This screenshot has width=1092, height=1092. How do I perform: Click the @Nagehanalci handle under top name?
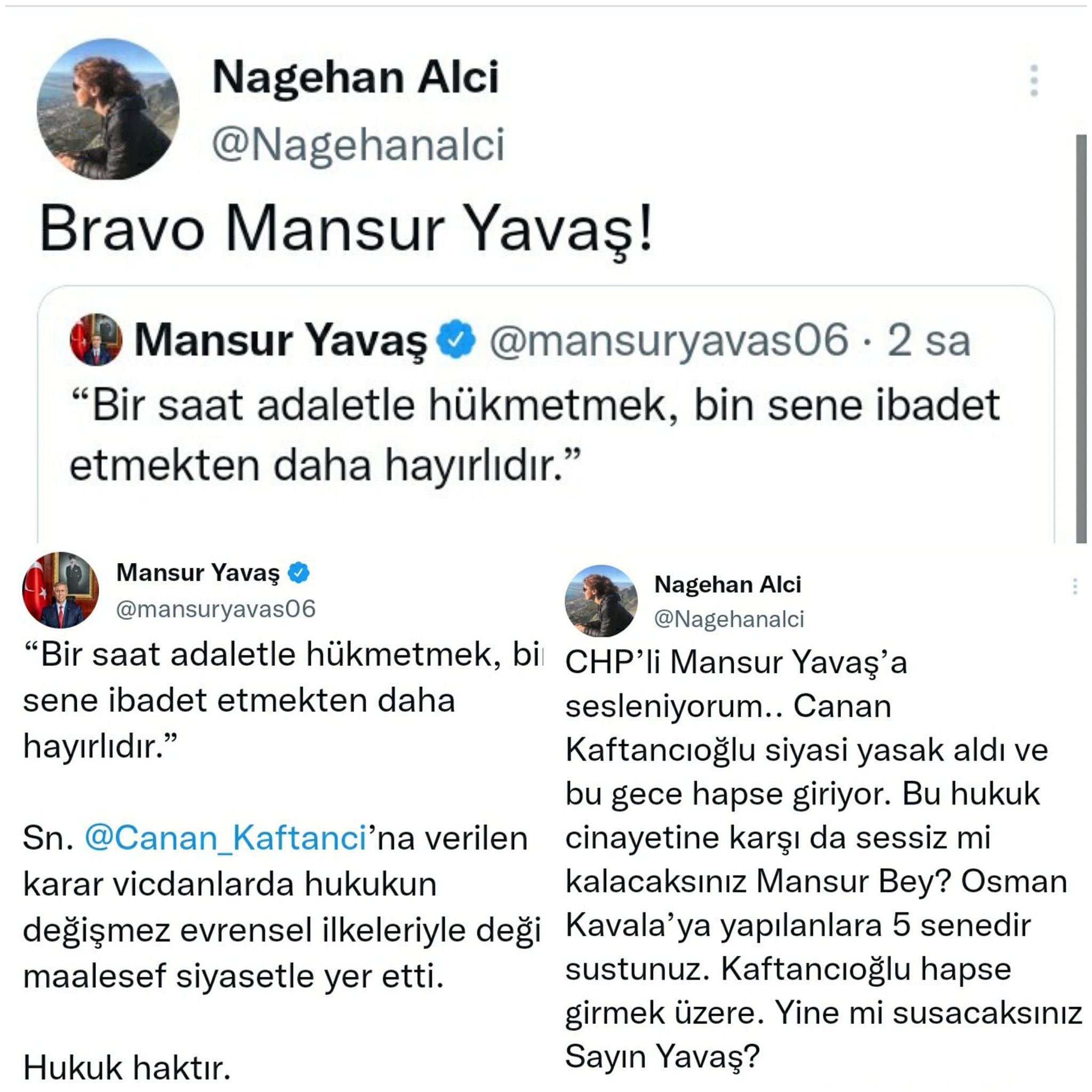358,145
